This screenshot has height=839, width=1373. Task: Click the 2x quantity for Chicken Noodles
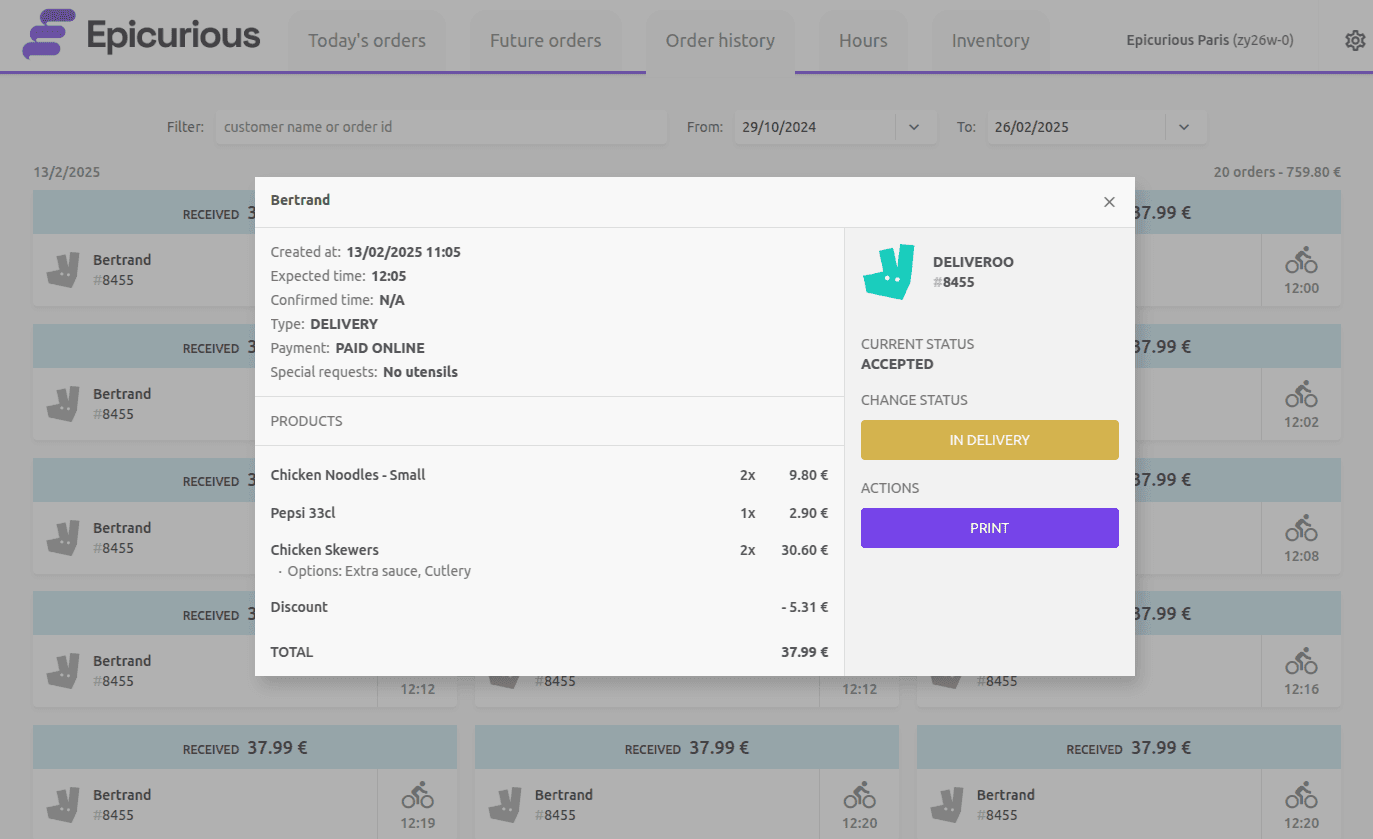[748, 475]
